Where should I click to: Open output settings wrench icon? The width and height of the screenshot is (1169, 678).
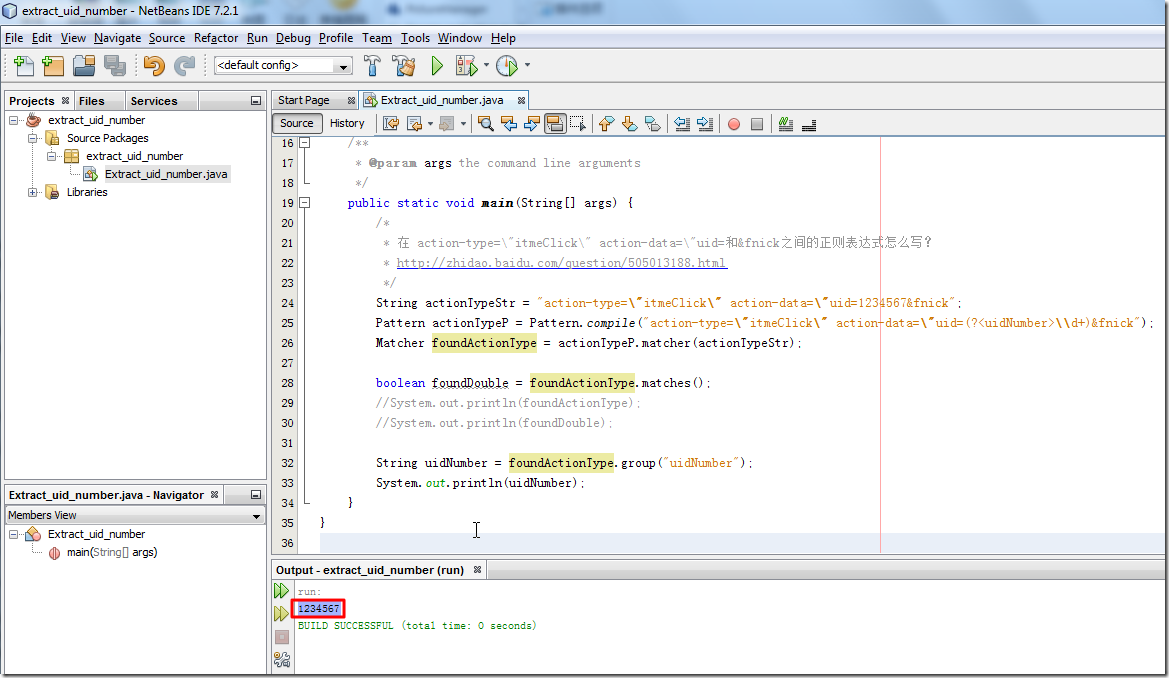pos(282,660)
